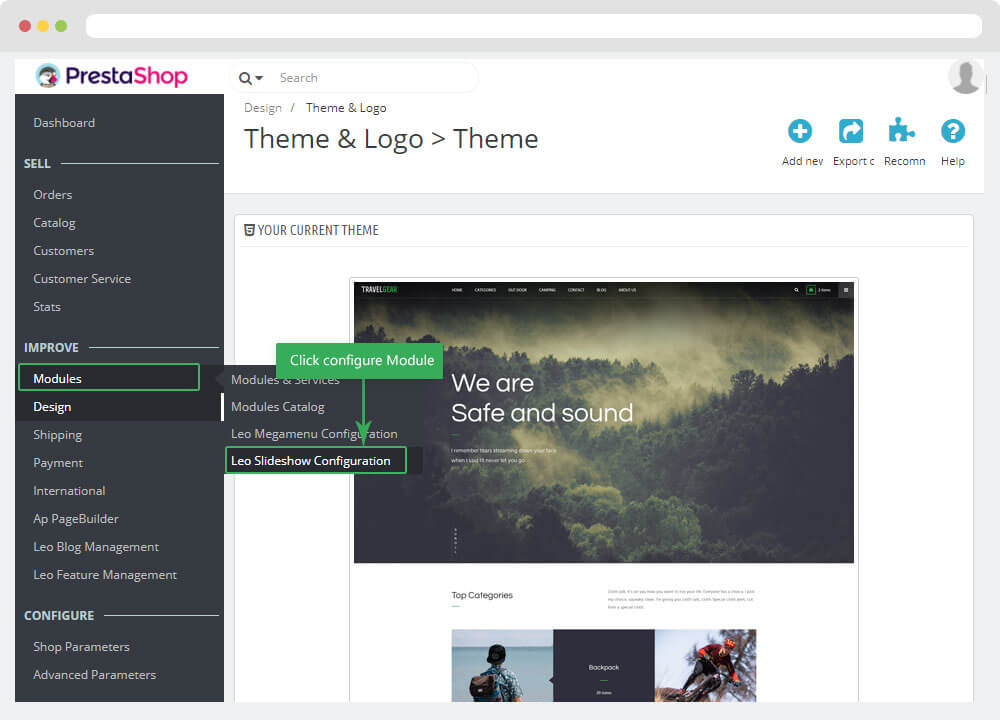This screenshot has height=720, width=1000.
Task: Open Customers in the sidebar
Action: click(64, 251)
